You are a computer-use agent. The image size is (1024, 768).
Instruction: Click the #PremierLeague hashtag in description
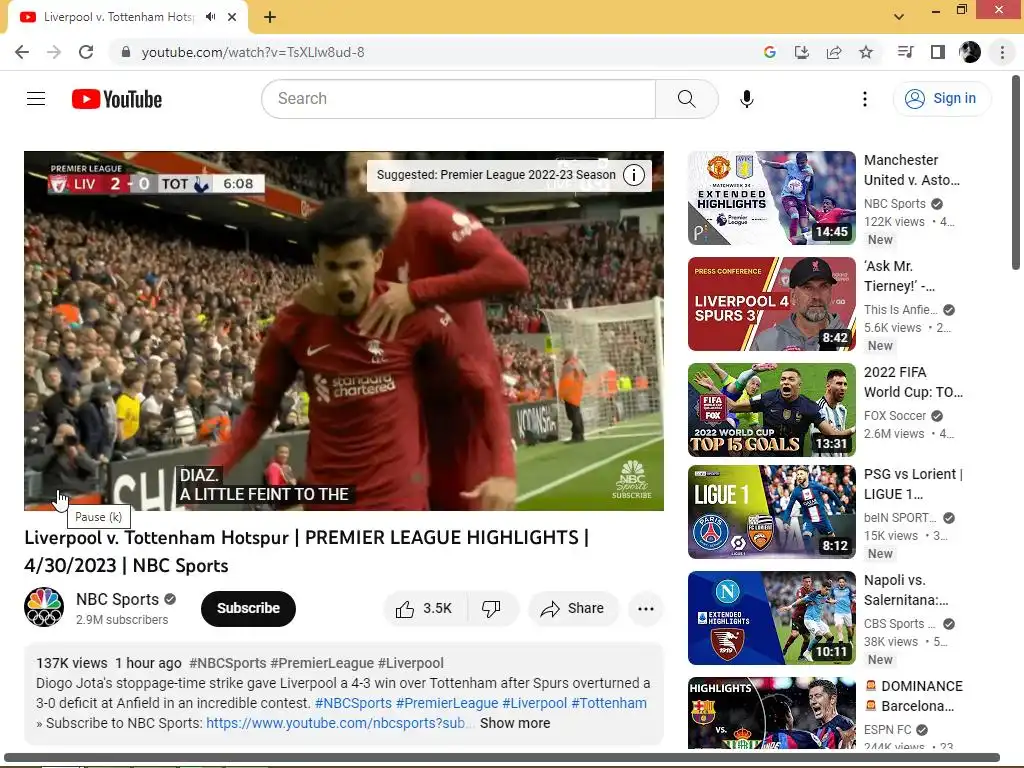click(x=447, y=703)
